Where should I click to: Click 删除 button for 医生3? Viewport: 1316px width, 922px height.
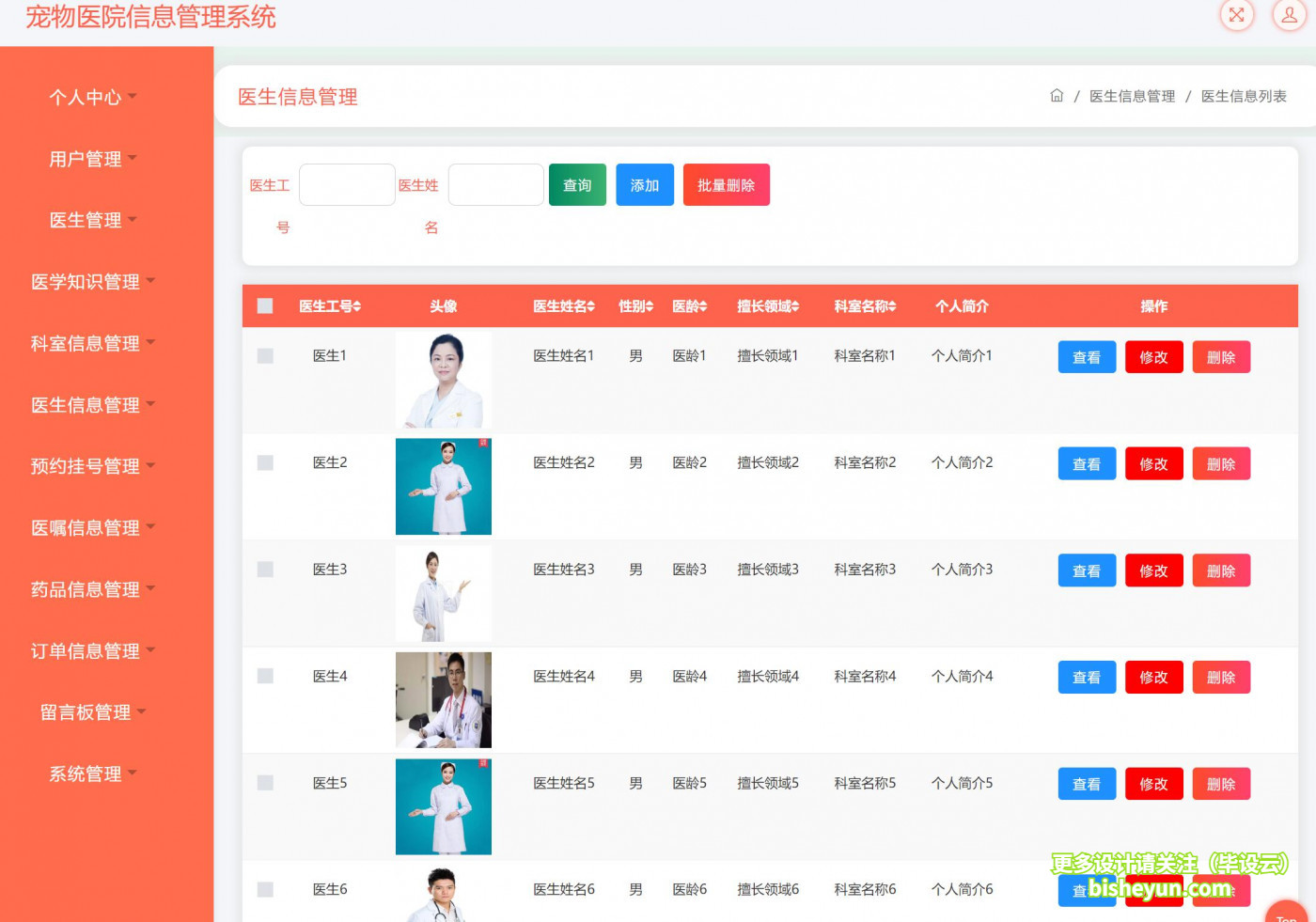(x=1221, y=570)
